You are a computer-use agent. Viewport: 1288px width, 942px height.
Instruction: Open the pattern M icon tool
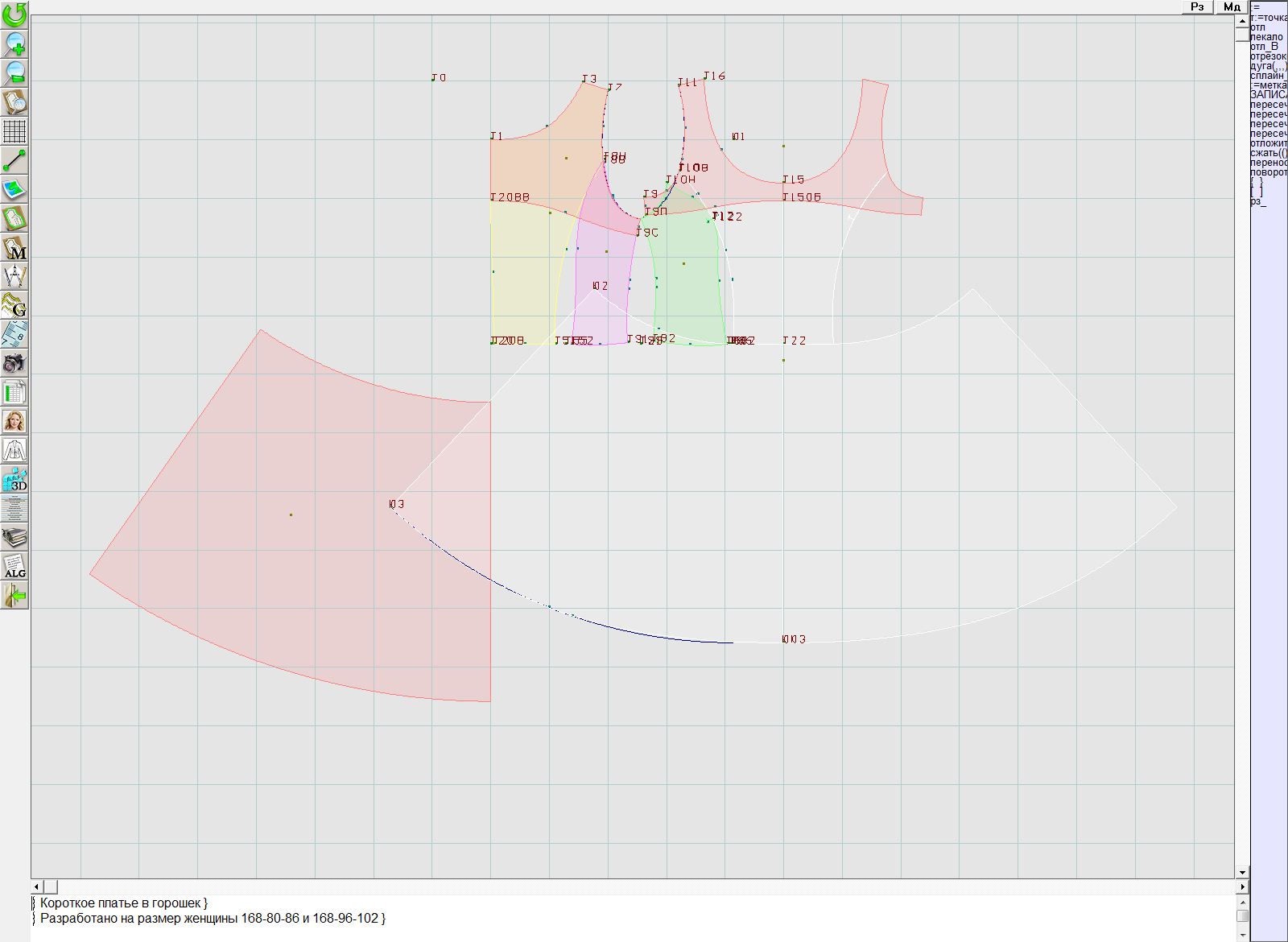point(14,247)
